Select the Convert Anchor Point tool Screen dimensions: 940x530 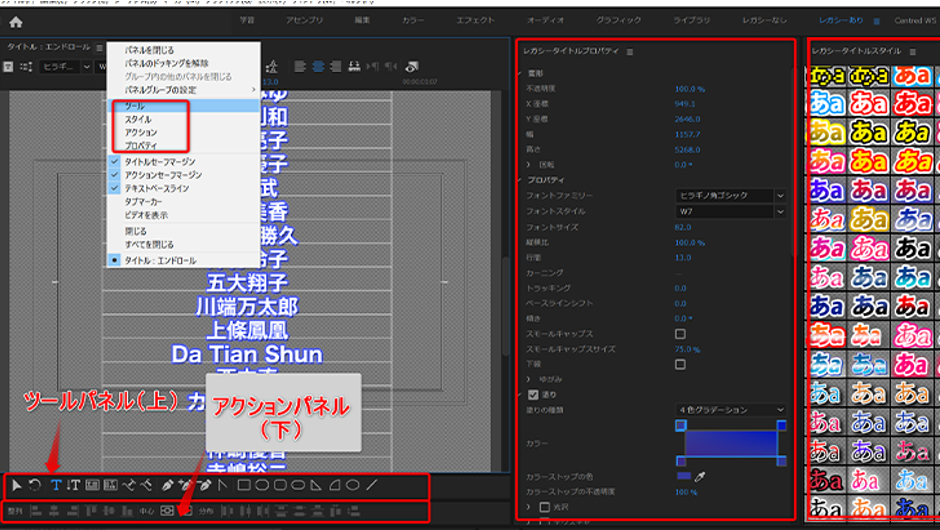coord(222,485)
